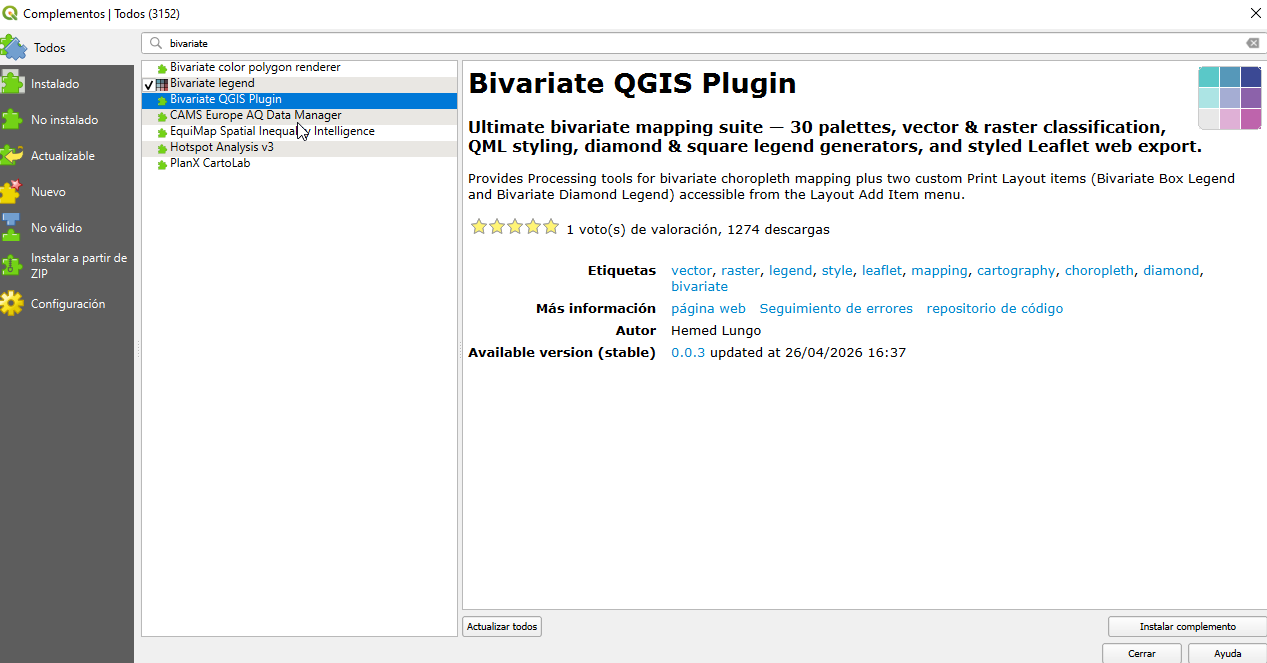Image resolution: width=1267 pixels, height=663 pixels.
Task: Switch to the Instalado tab
Action: 67,84
